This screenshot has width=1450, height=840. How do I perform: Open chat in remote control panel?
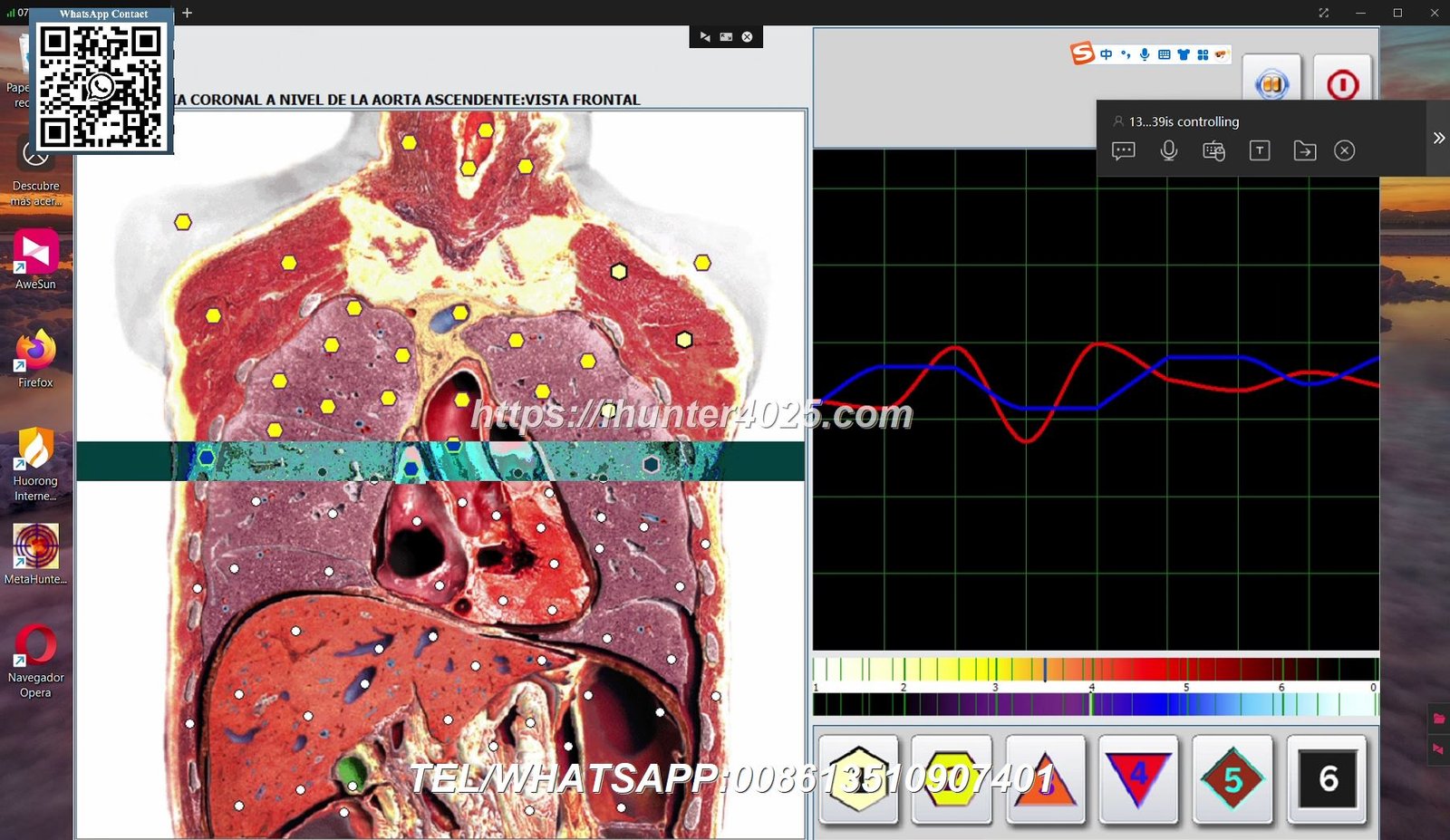[x=1123, y=150]
